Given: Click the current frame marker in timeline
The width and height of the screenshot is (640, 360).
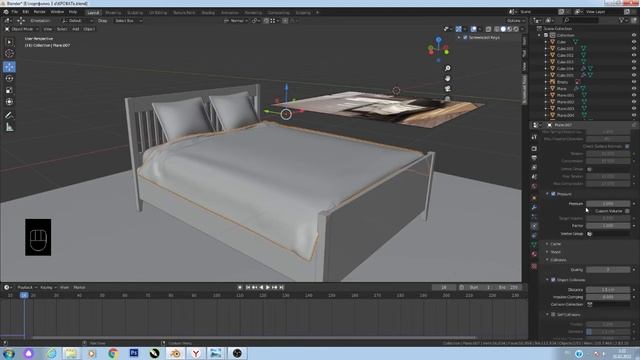Looking at the screenshot, I should 24,295.
